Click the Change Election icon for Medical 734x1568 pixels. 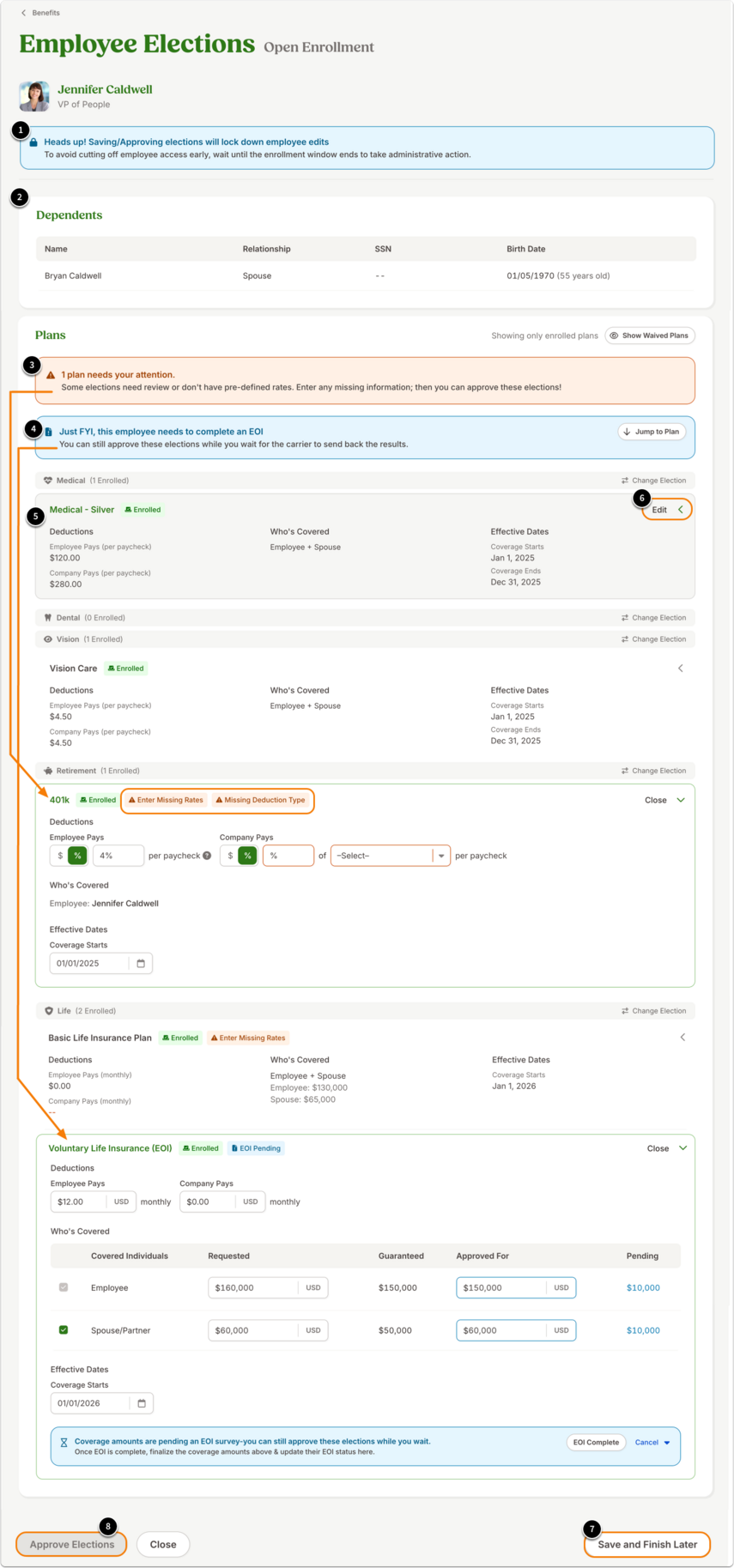(625, 481)
